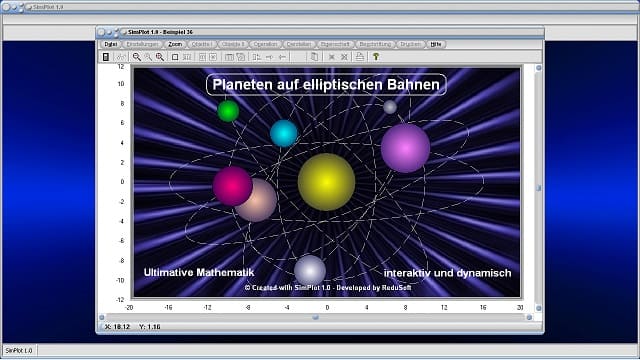The height and width of the screenshot is (360, 640).
Task: Click the greyed table window icon
Action: [229, 57]
